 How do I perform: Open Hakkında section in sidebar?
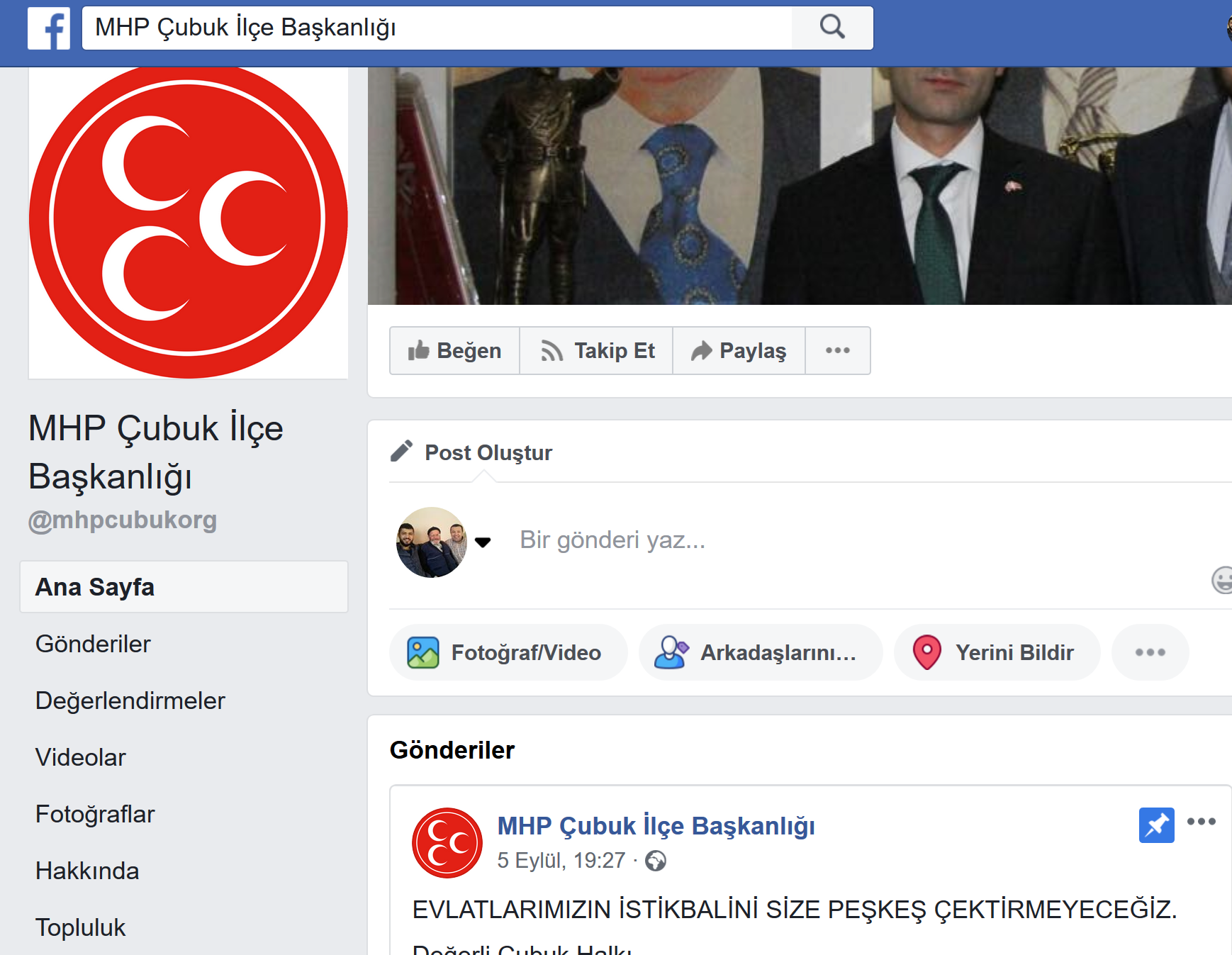point(87,871)
